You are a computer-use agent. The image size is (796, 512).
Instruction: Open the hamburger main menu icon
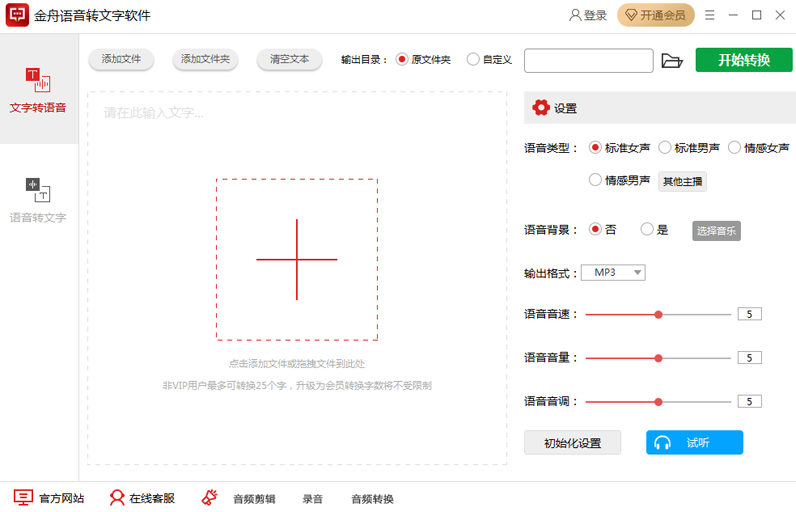coord(710,15)
